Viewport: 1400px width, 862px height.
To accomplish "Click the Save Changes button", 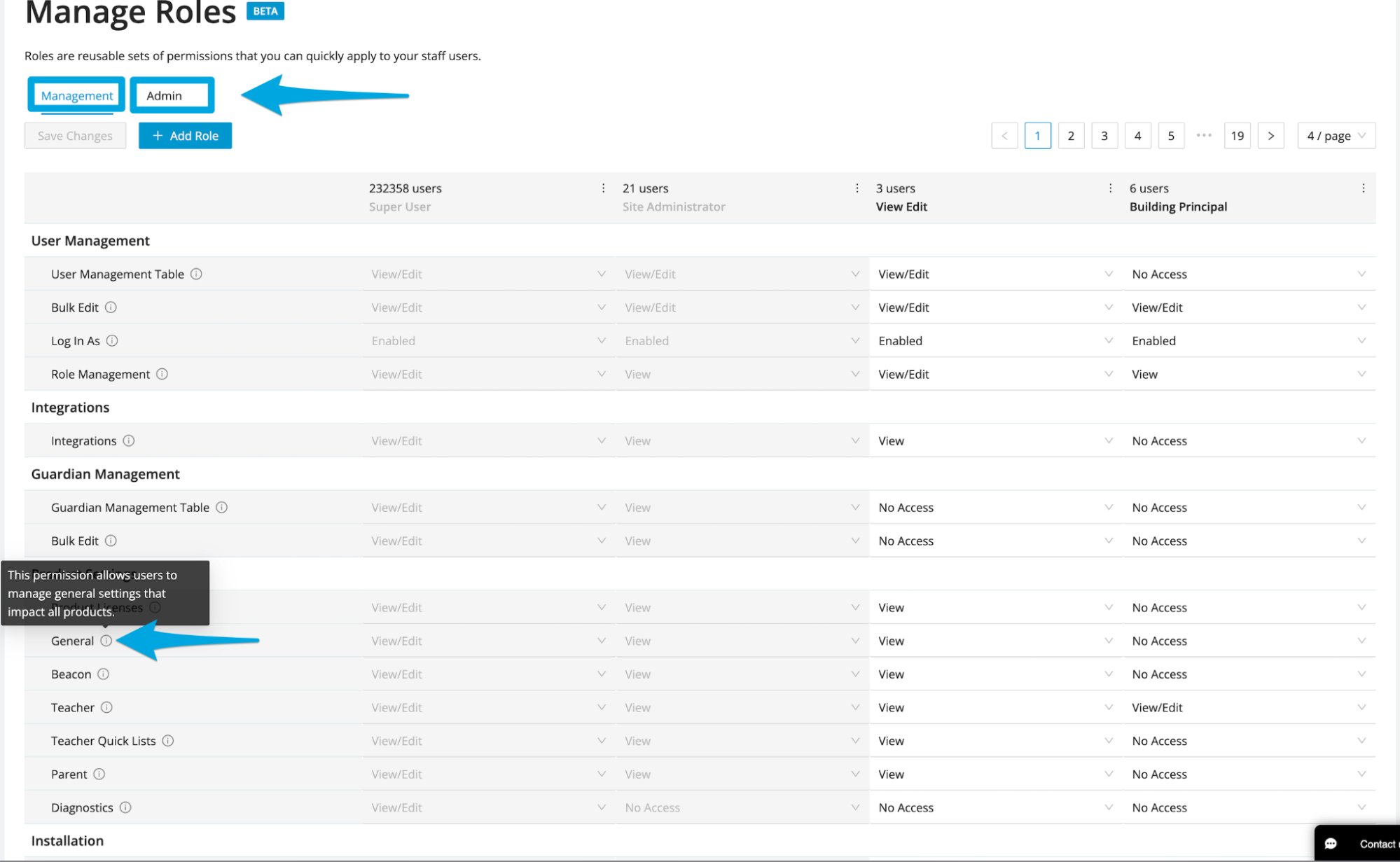I will pos(74,135).
